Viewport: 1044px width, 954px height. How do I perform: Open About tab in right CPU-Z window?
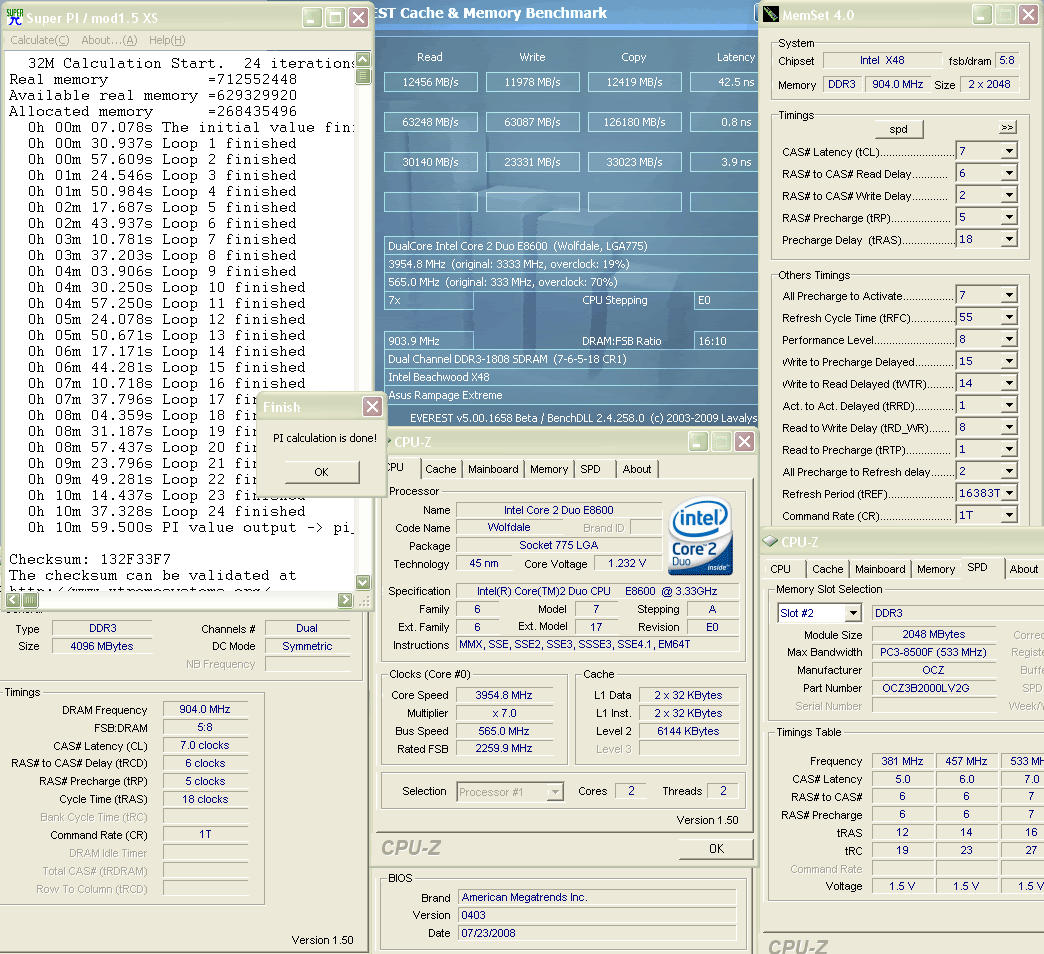point(1023,569)
